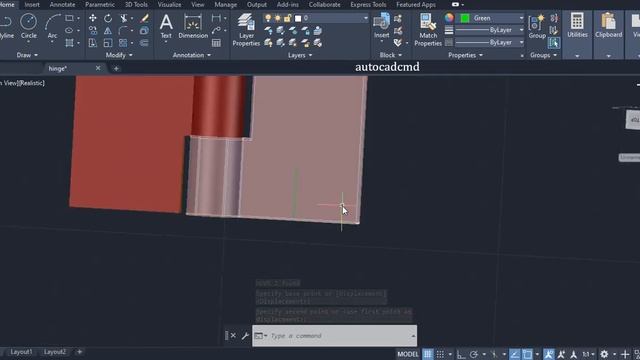The height and width of the screenshot is (360, 640).
Task: Click the MODEL space button
Action: click(408, 354)
